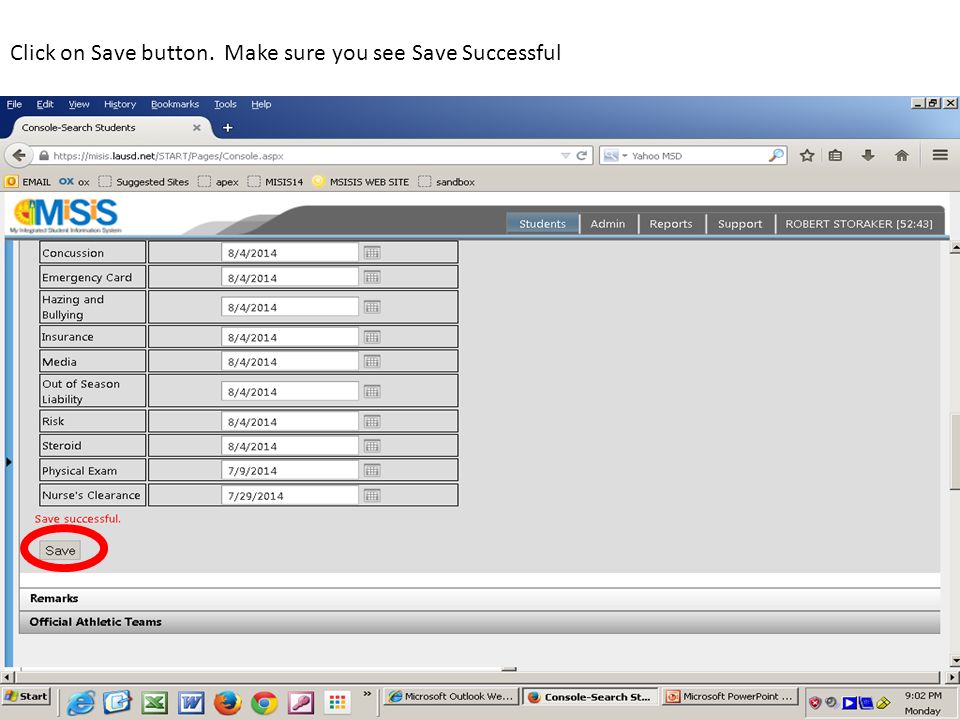Expand the Remarks section

click(x=479, y=598)
